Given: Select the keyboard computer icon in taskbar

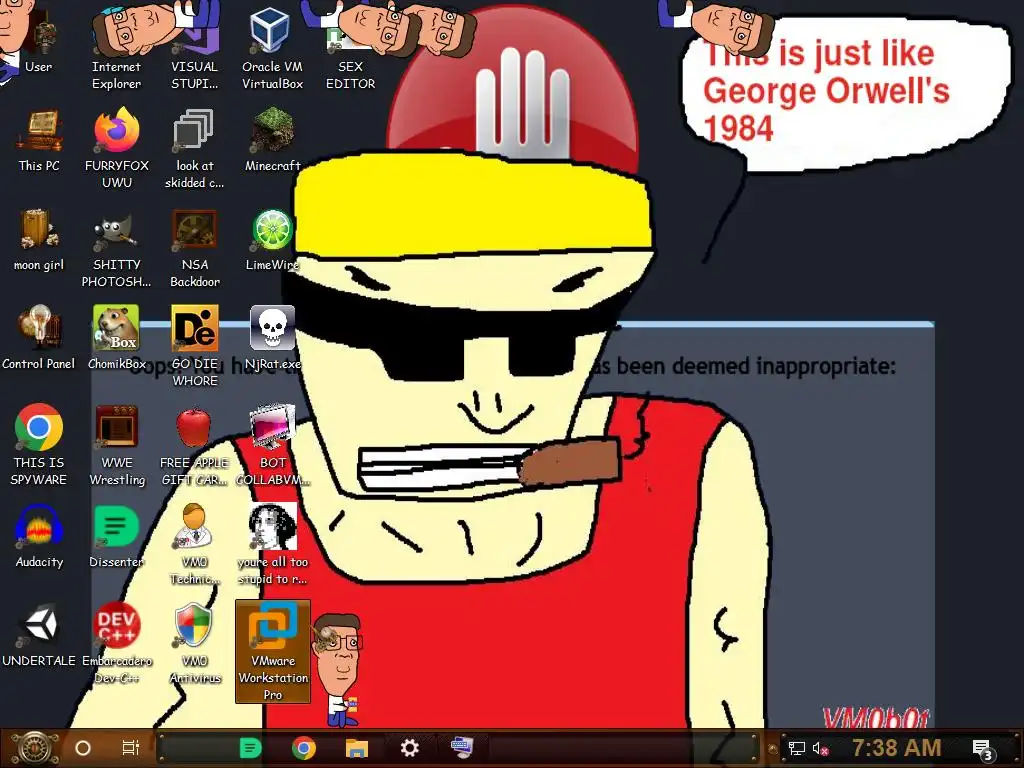Looking at the screenshot, I should 462,747.
